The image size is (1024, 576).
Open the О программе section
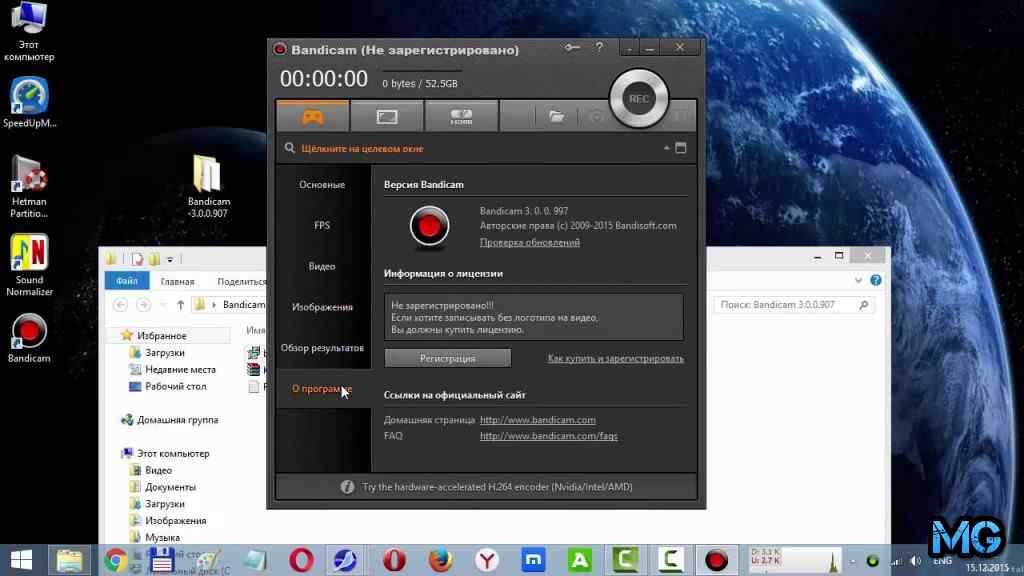tap(322, 389)
